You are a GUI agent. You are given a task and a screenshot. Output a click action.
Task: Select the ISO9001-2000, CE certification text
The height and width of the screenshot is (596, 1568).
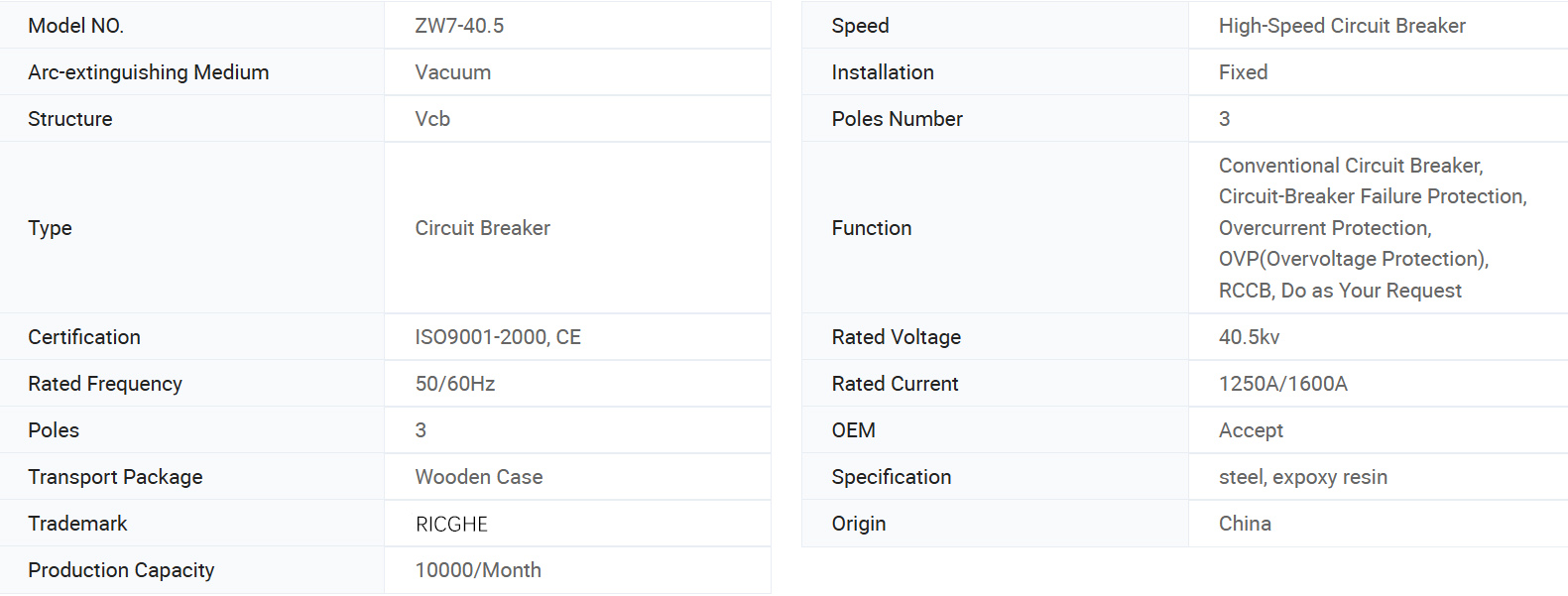tap(498, 337)
